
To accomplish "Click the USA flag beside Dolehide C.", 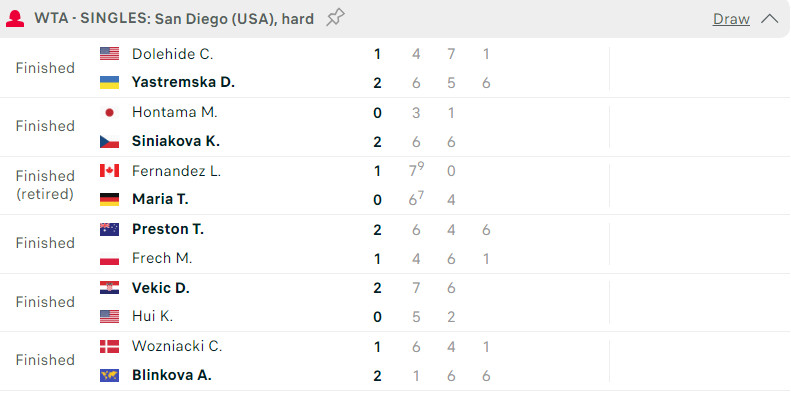I will click(x=109, y=53).
